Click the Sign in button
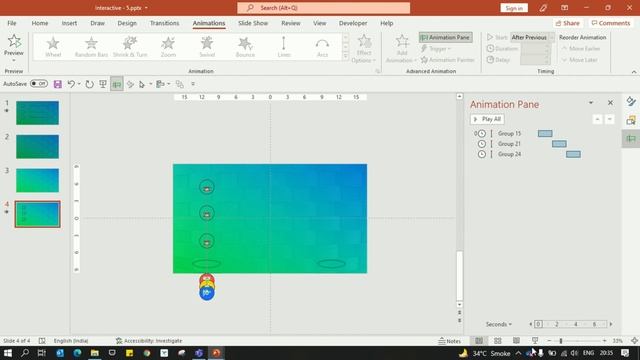The width and height of the screenshot is (640, 360). pos(514,8)
